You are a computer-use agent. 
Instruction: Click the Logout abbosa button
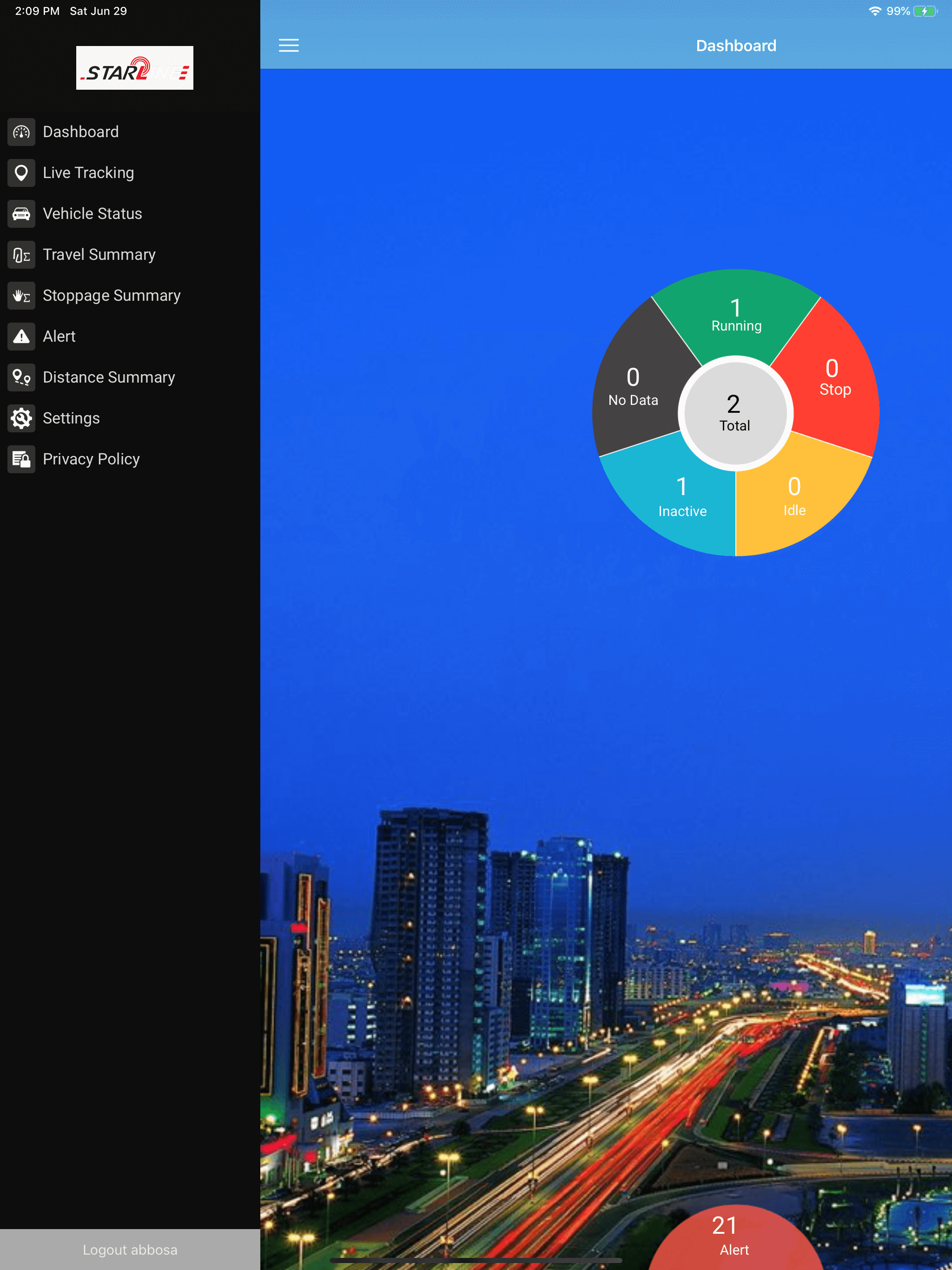pos(130,1250)
